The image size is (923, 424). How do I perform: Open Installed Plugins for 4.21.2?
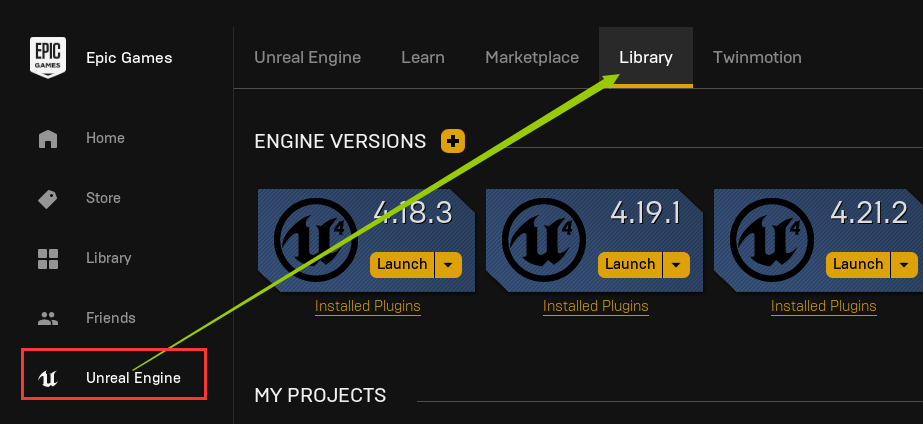[x=824, y=306]
